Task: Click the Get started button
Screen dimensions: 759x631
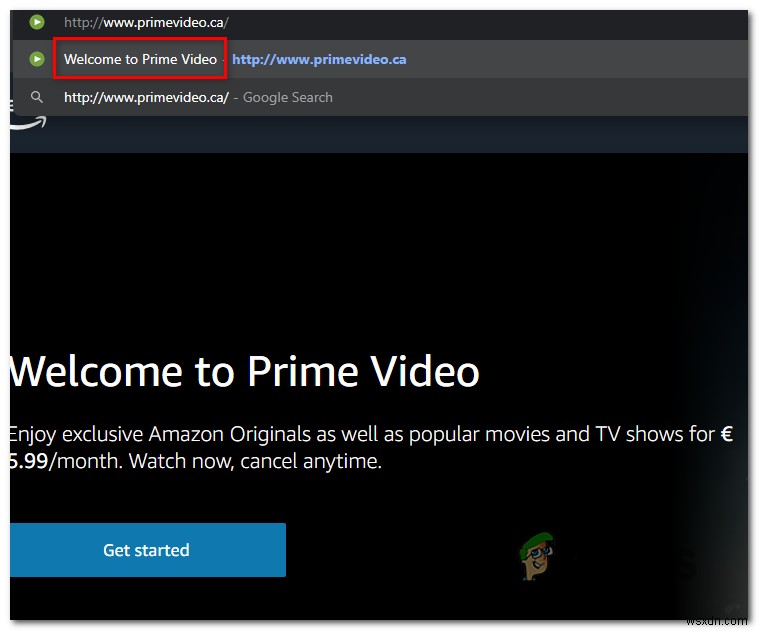Action: click(x=148, y=550)
